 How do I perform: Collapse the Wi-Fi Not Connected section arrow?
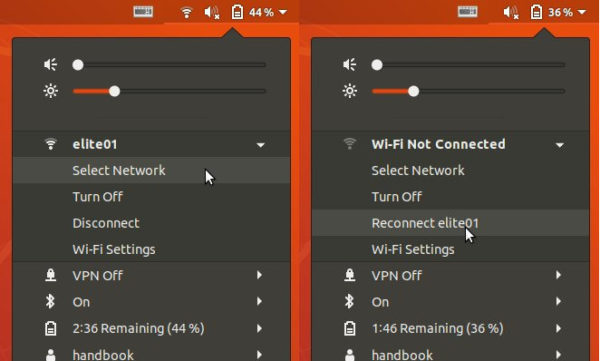coord(560,145)
